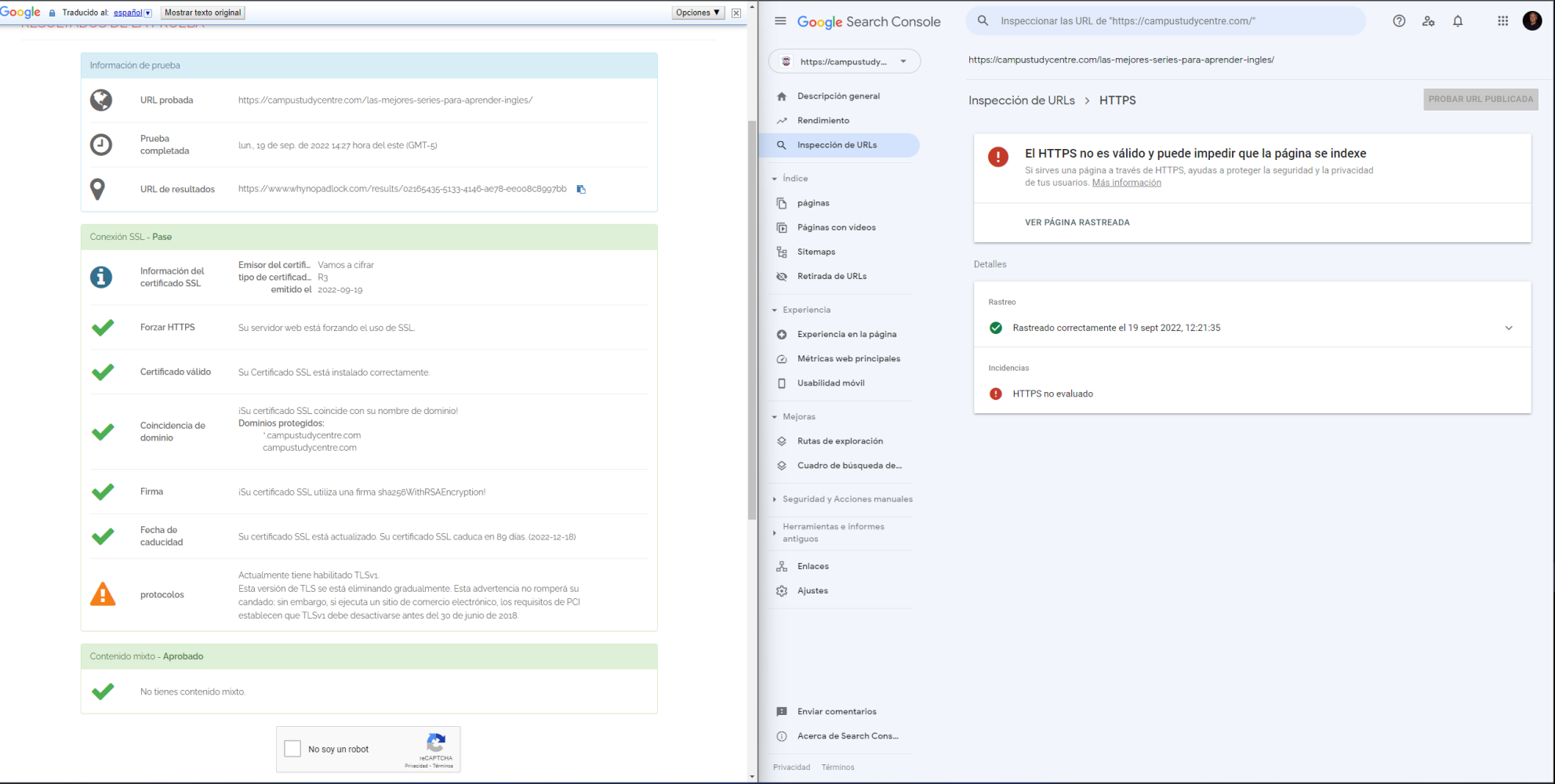1555x784 pixels.
Task: Open Enlaces menu item
Action: [813, 566]
